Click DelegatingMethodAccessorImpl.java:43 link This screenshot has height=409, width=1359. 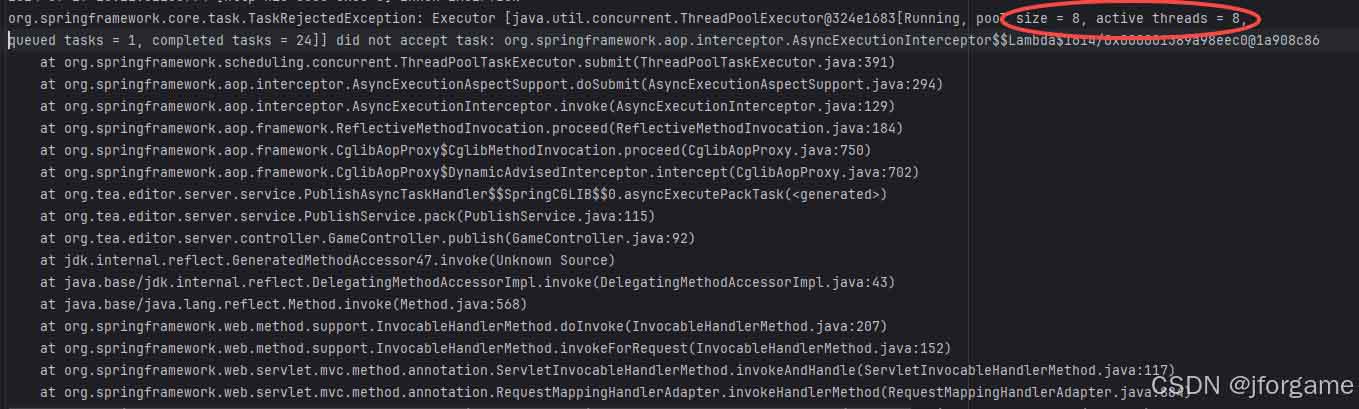pyautogui.click(x=742, y=282)
